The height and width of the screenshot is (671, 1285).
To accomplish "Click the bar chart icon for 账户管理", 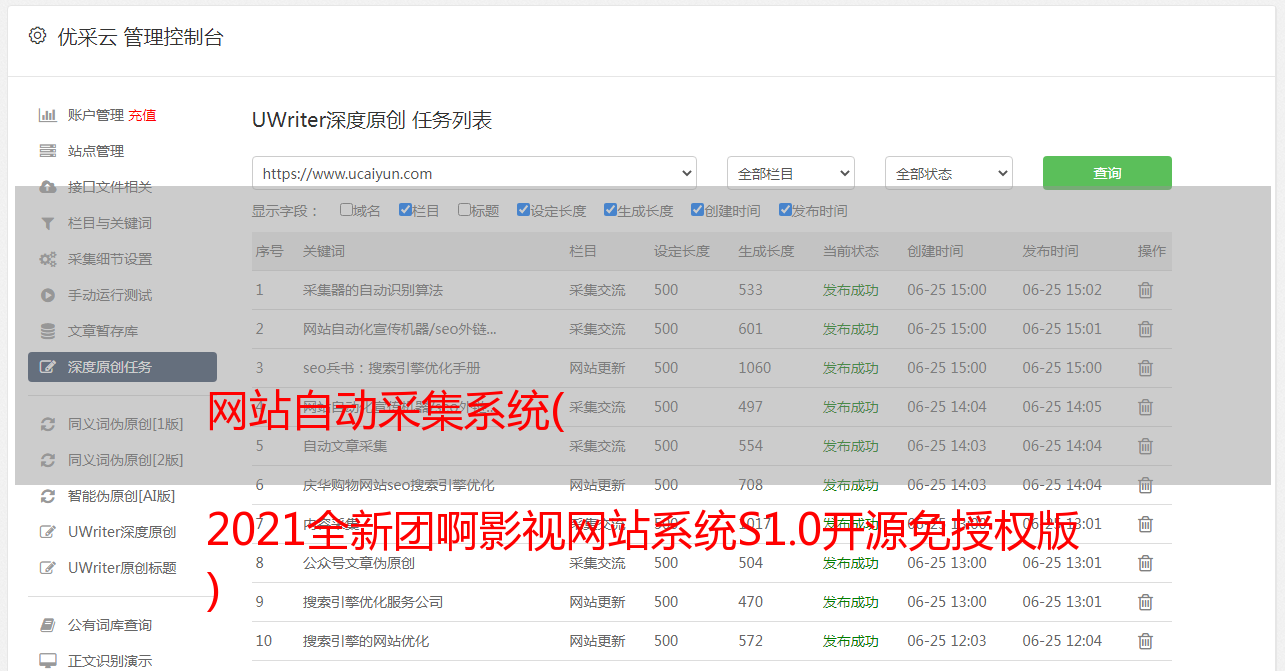I will coord(47,115).
